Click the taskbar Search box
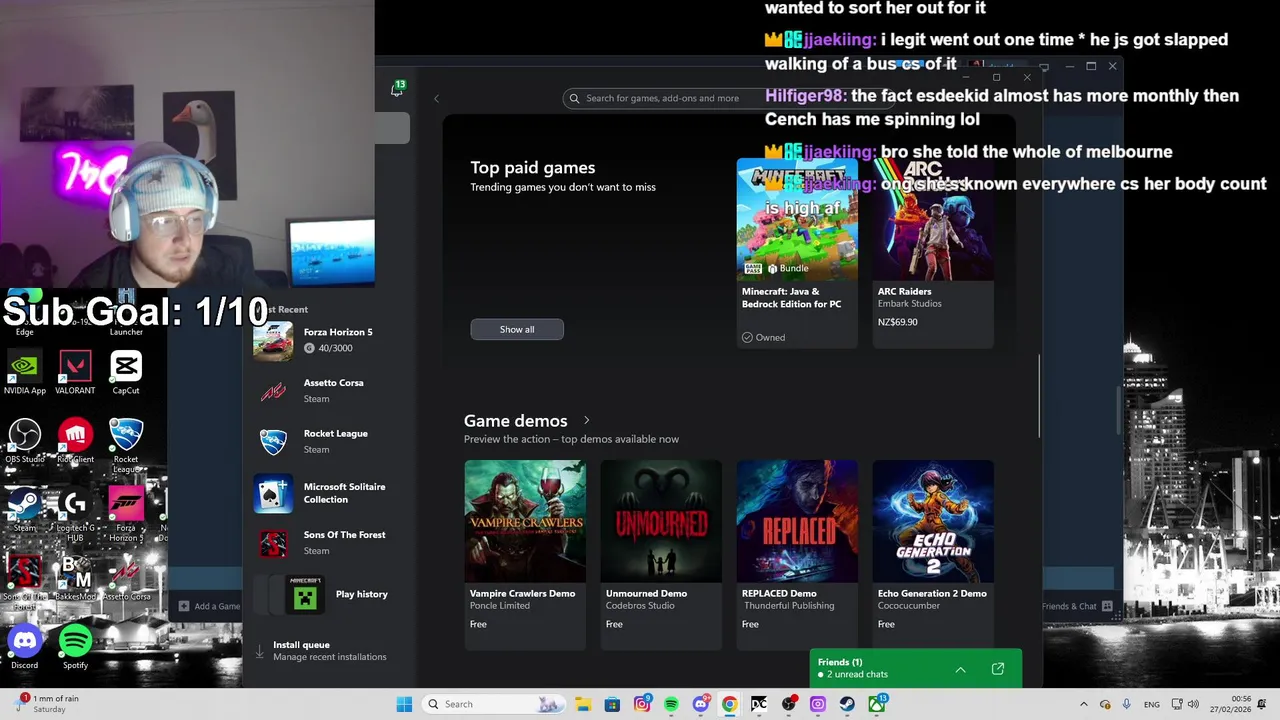The width and height of the screenshot is (1280, 720). tap(493, 704)
